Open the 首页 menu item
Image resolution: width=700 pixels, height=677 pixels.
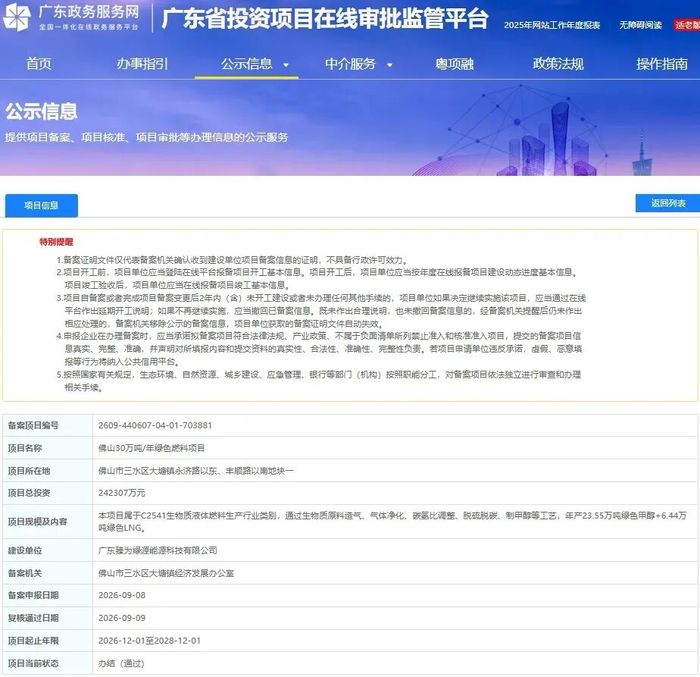39,64
